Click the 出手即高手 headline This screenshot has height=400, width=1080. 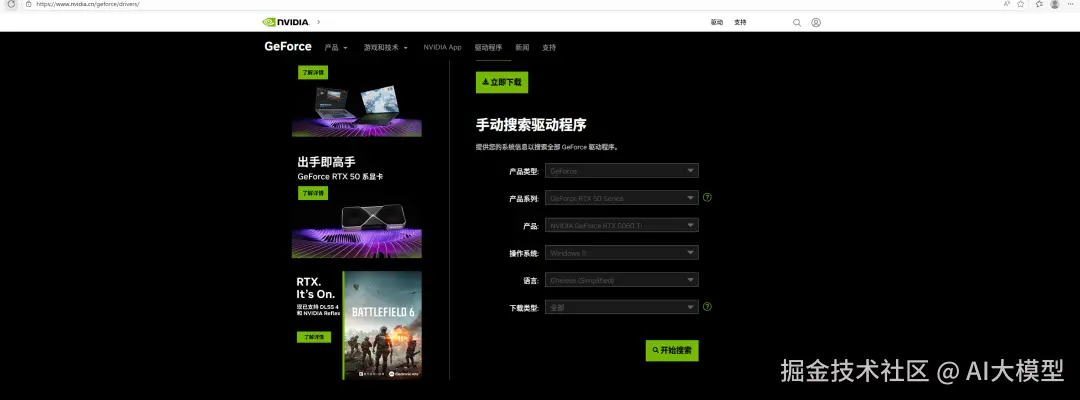326,162
